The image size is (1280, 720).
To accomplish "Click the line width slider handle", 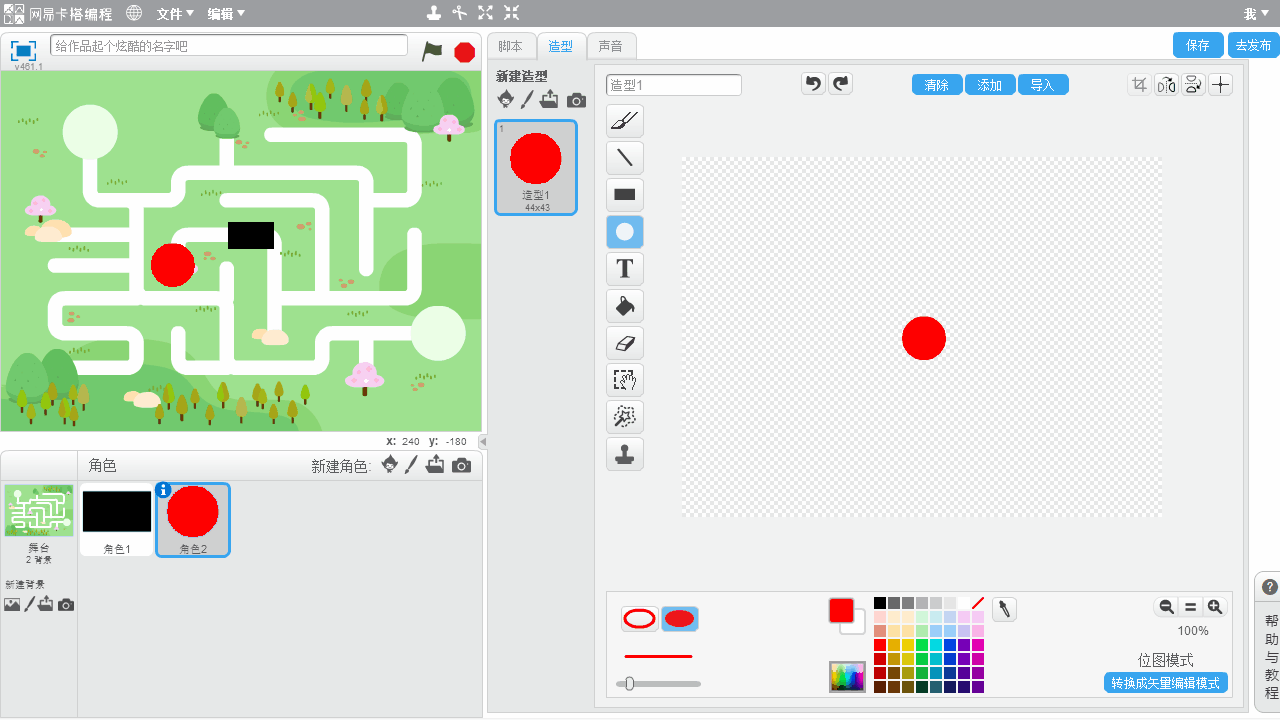I will coord(629,684).
